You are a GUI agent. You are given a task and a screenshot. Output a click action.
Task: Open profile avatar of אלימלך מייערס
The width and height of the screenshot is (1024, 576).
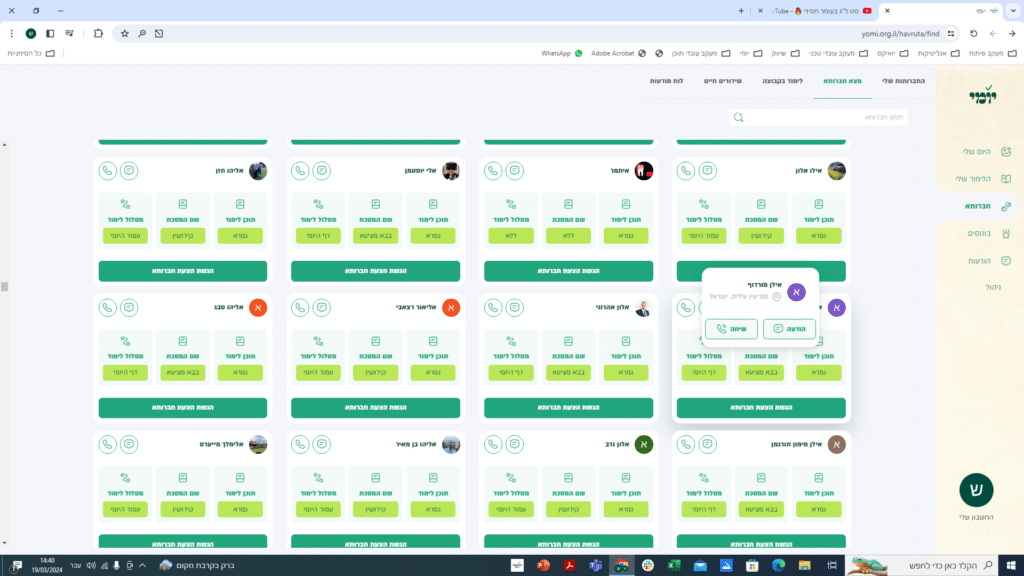click(x=258, y=444)
